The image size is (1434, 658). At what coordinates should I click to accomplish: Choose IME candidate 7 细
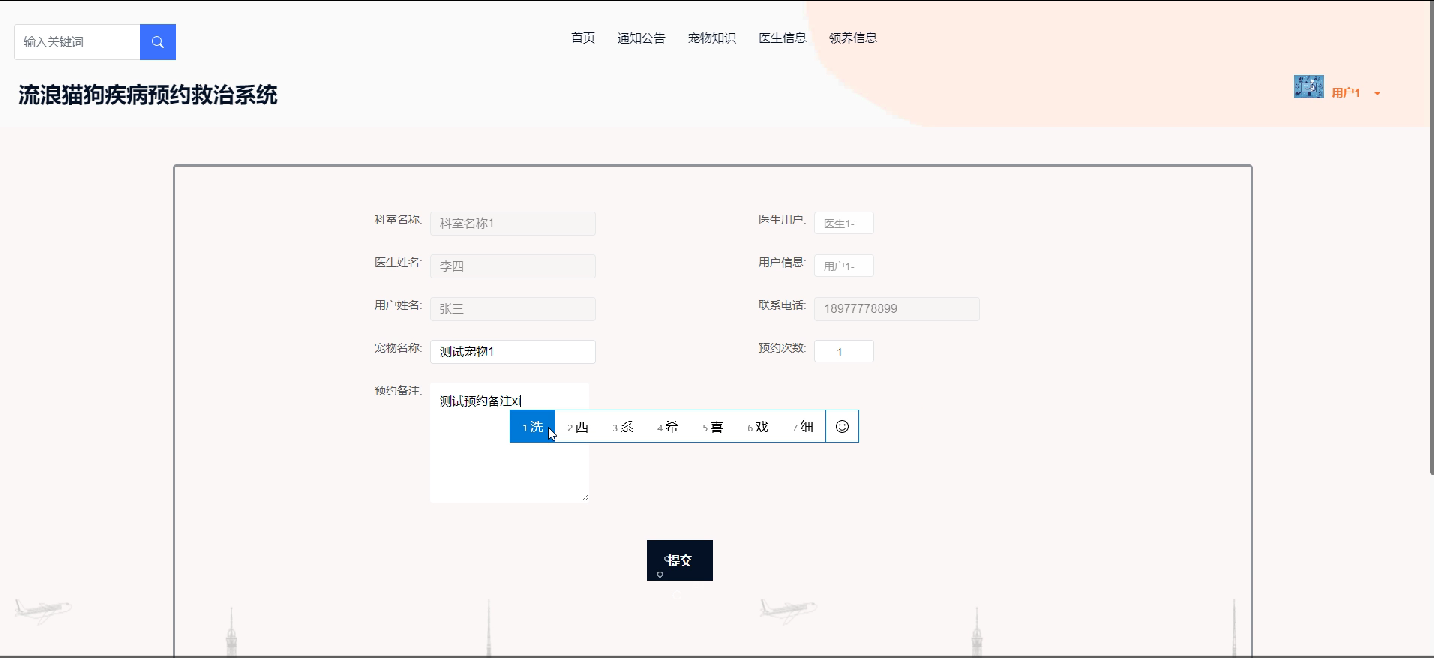click(803, 427)
